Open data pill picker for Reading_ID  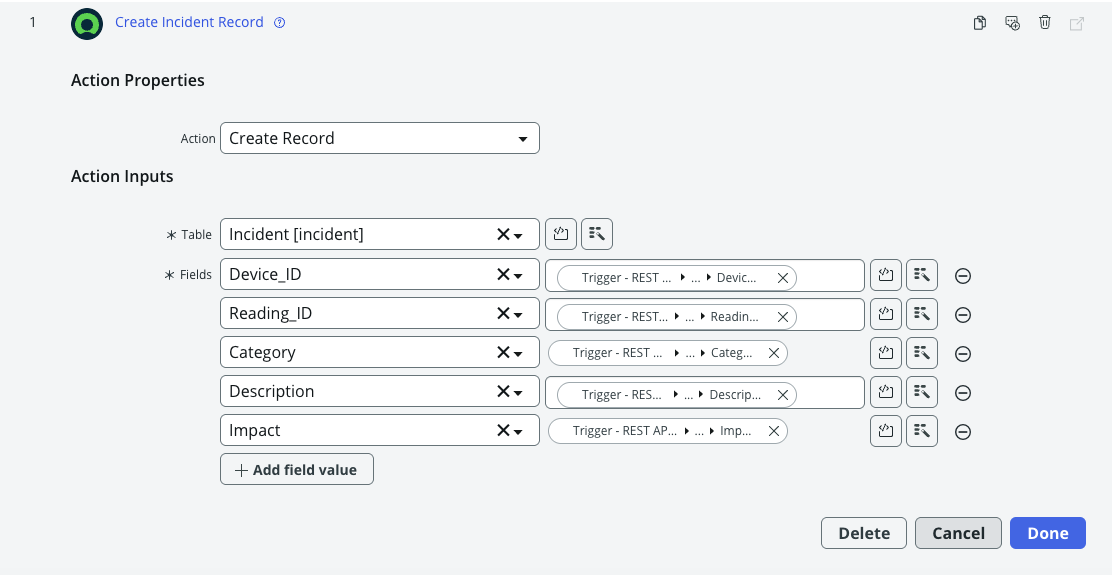[x=922, y=314]
